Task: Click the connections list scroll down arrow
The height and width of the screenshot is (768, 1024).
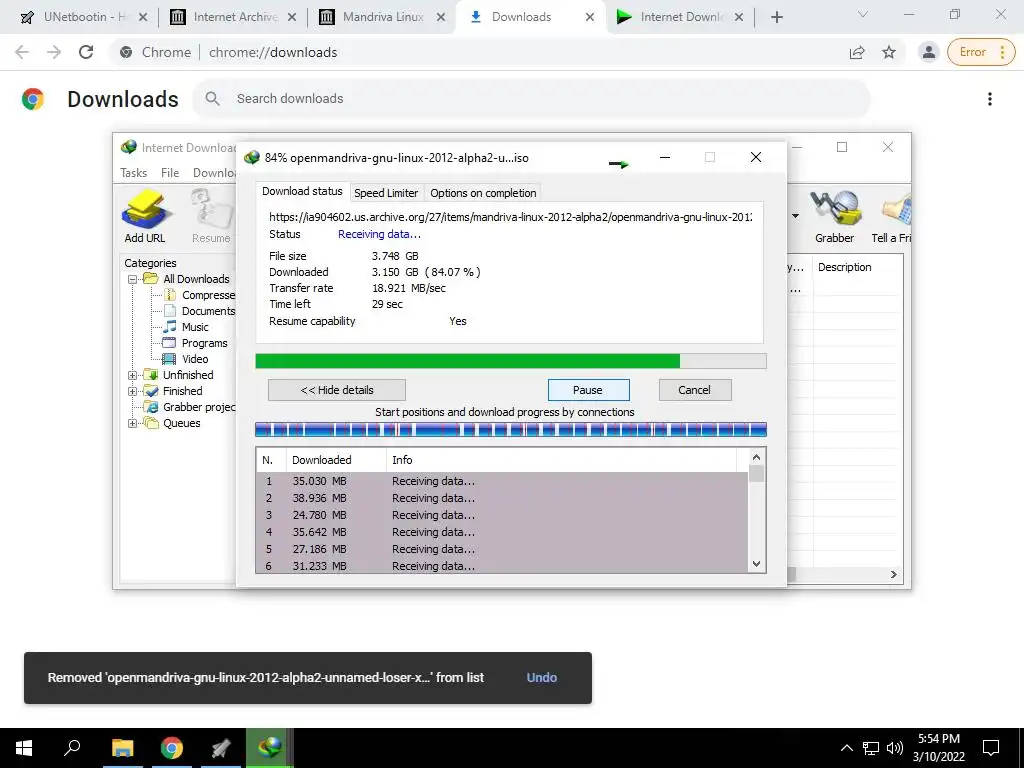Action: (x=756, y=564)
